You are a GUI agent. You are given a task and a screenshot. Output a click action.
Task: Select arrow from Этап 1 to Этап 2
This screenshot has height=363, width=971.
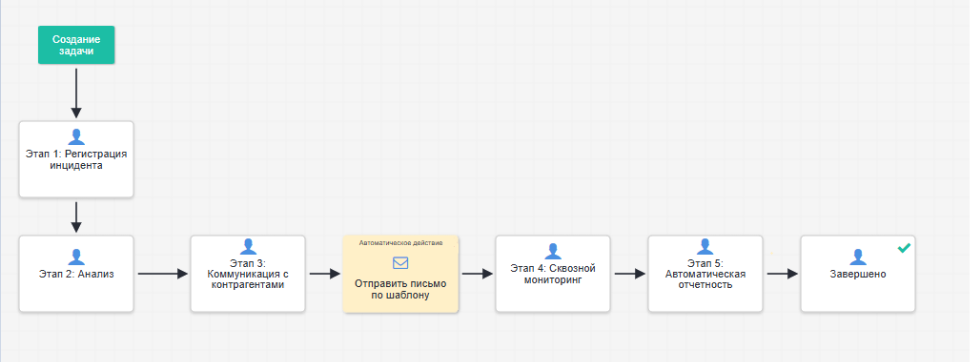76,217
